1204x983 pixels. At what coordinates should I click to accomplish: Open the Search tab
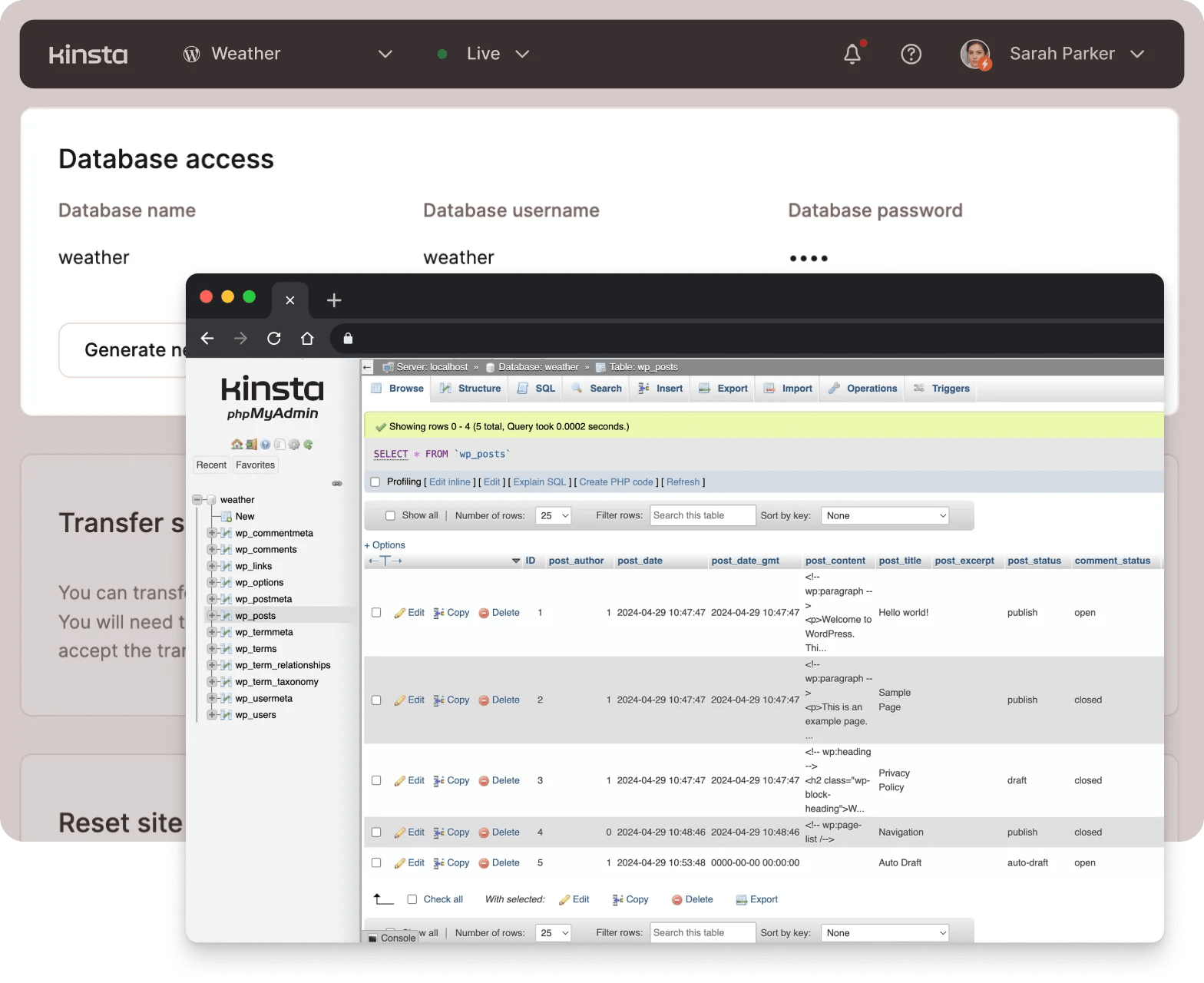tap(597, 389)
